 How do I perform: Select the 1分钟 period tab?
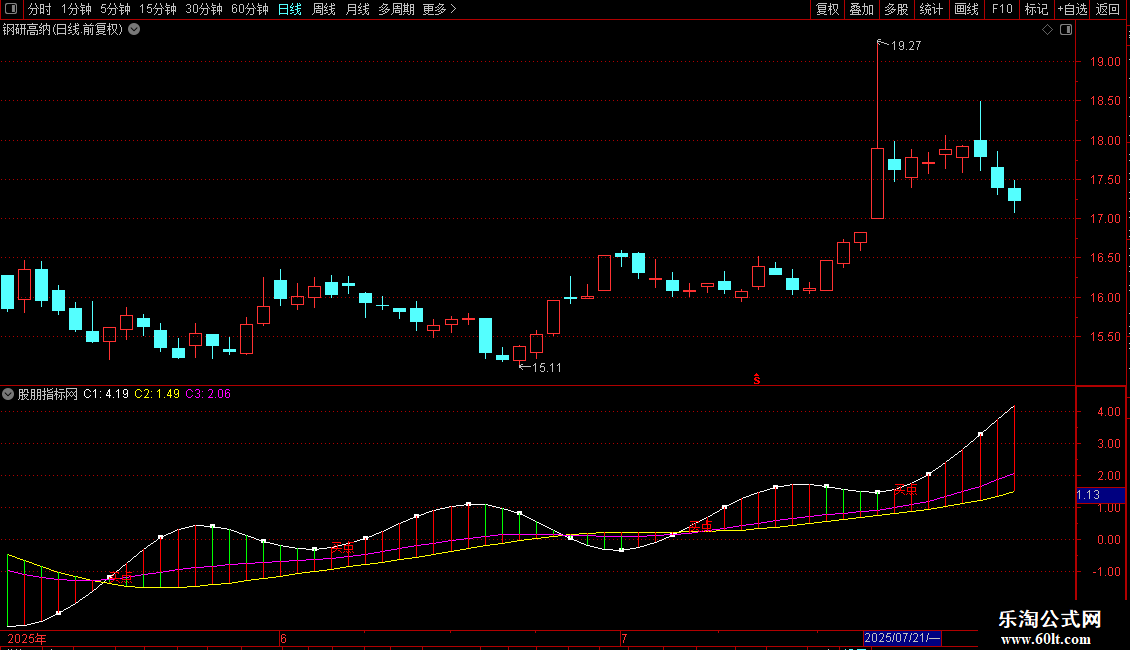pyautogui.click(x=76, y=9)
